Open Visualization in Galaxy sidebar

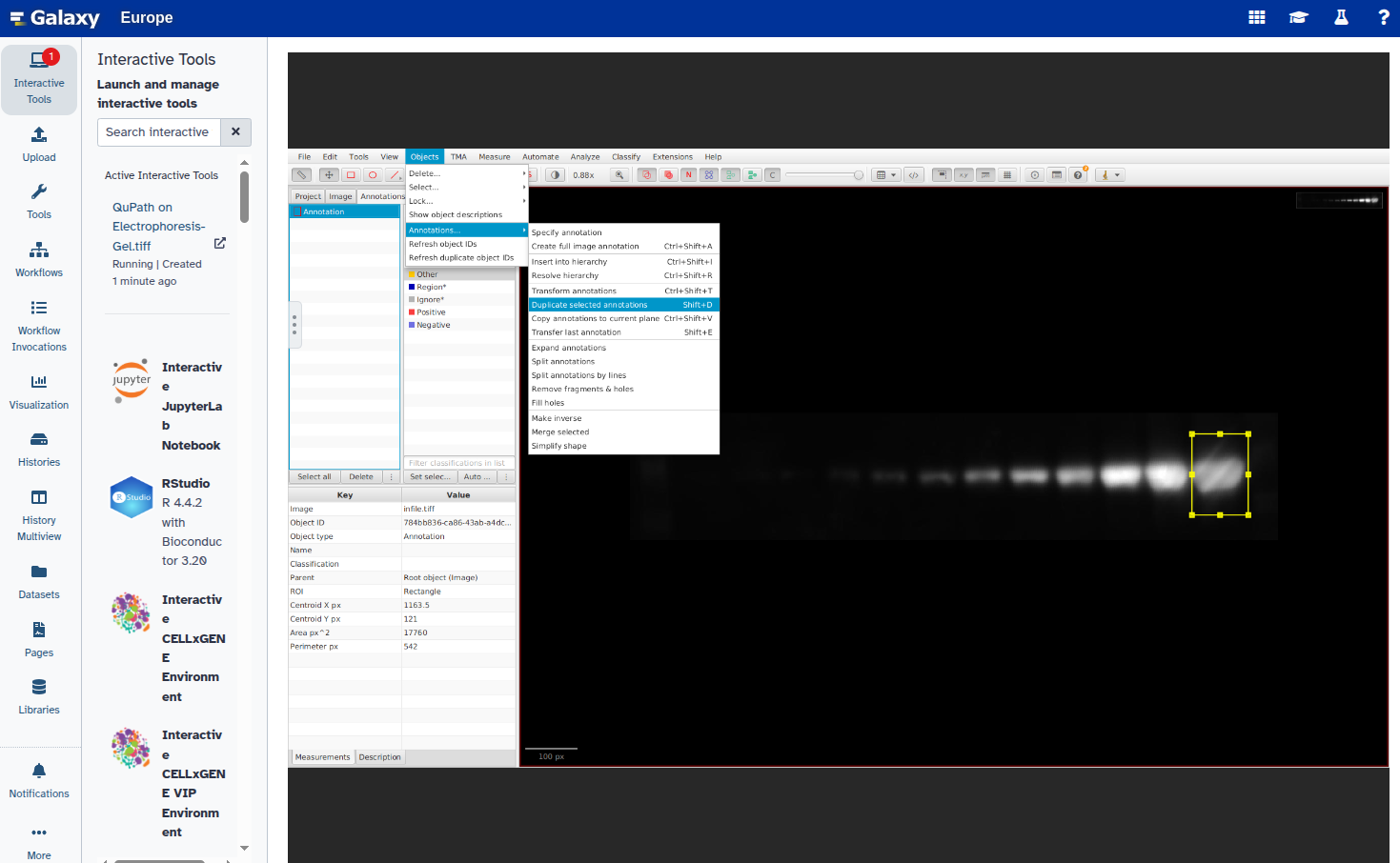(39, 391)
